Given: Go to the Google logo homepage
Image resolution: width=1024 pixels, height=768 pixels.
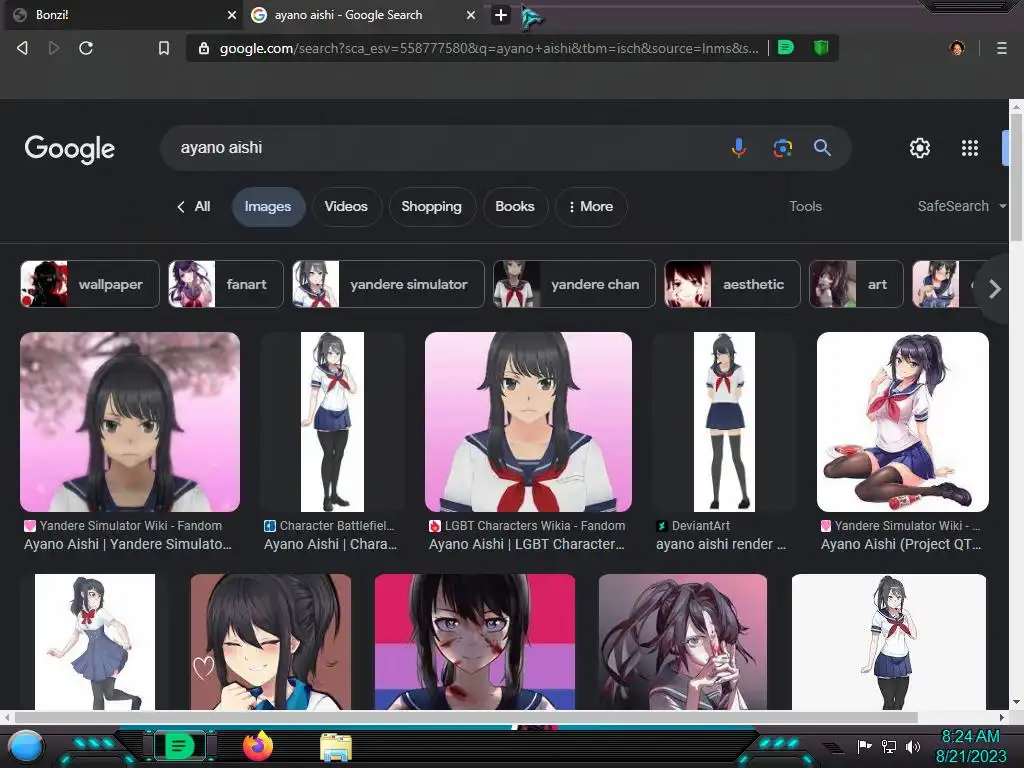Looking at the screenshot, I should pyautogui.click(x=70, y=150).
